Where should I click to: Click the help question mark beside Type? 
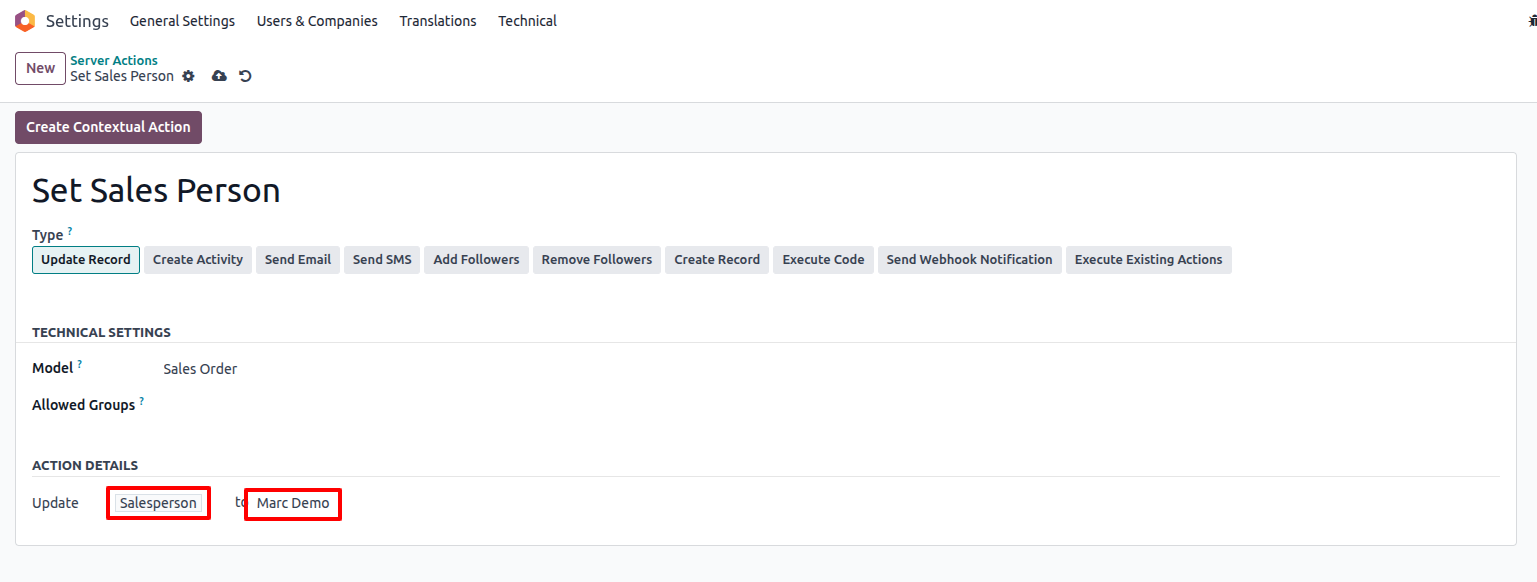point(70,231)
